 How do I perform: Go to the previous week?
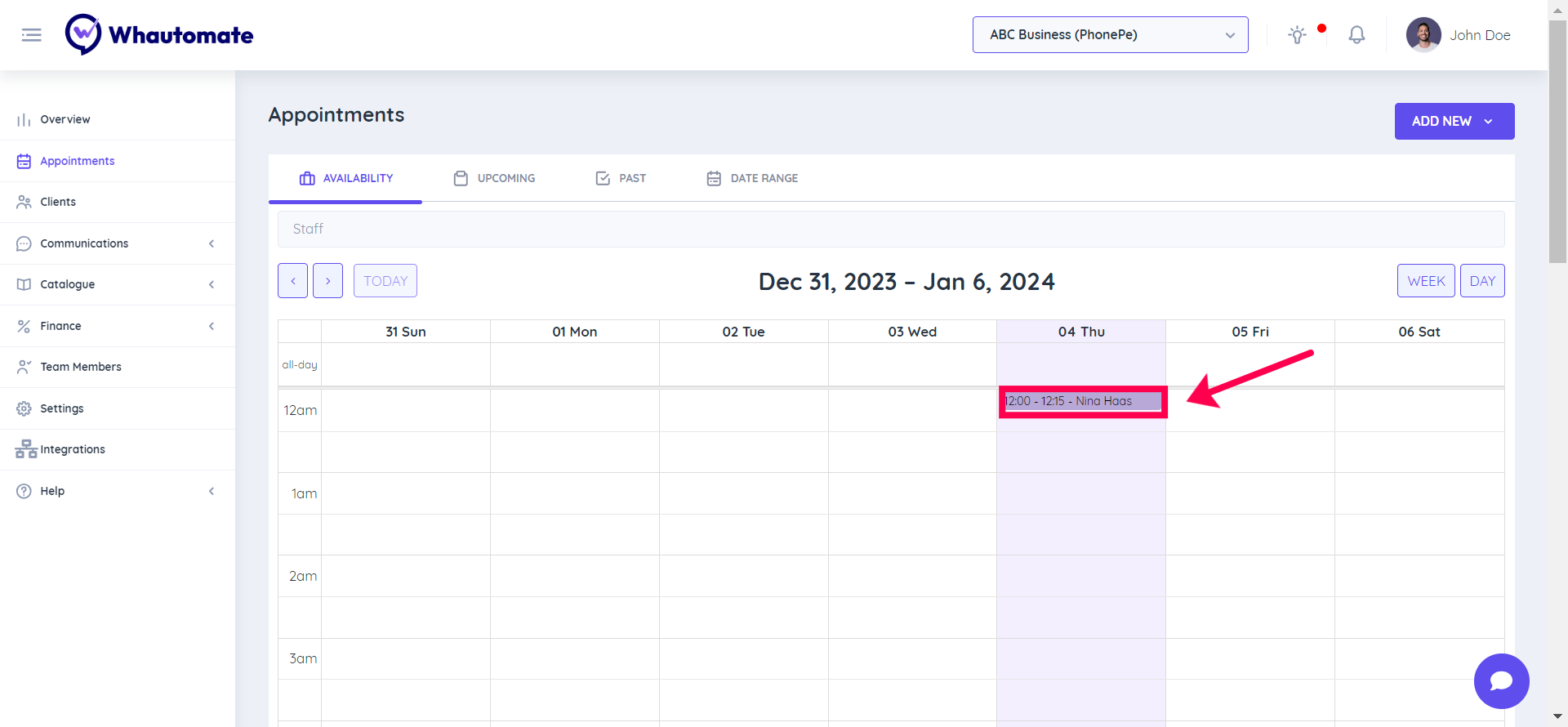click(x=292, y=281)
